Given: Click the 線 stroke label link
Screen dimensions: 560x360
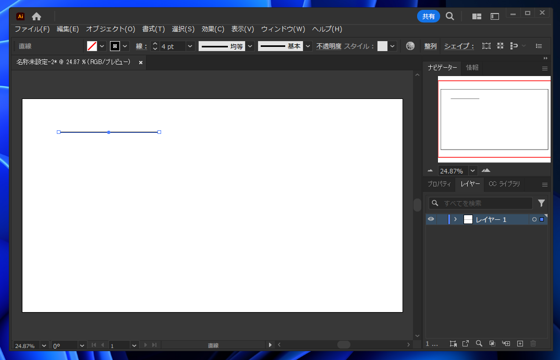Looking at the screenshot, I should point(140,46).
